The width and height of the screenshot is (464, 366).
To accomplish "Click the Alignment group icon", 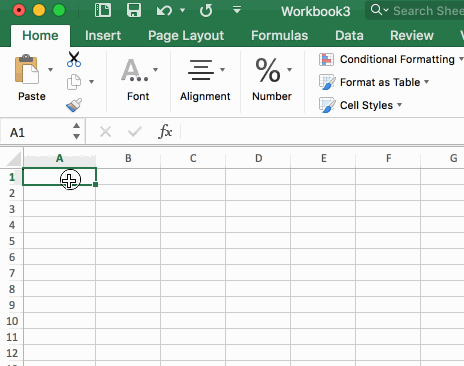I will [201, 70].
